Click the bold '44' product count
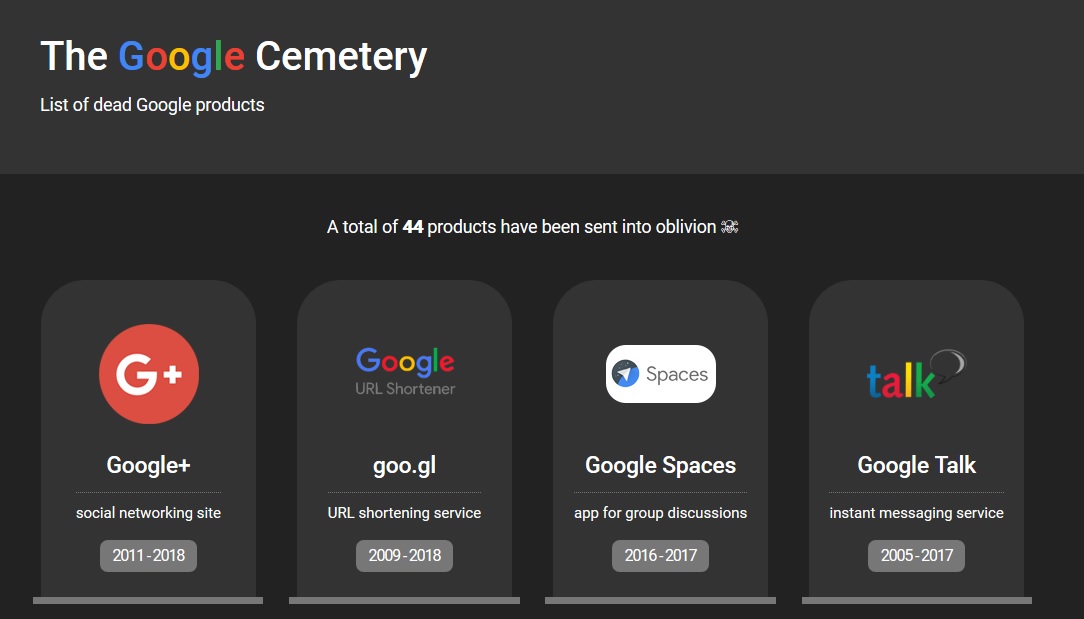The image size is (1084, 619). pyautogui.click(x=413, y=227)
